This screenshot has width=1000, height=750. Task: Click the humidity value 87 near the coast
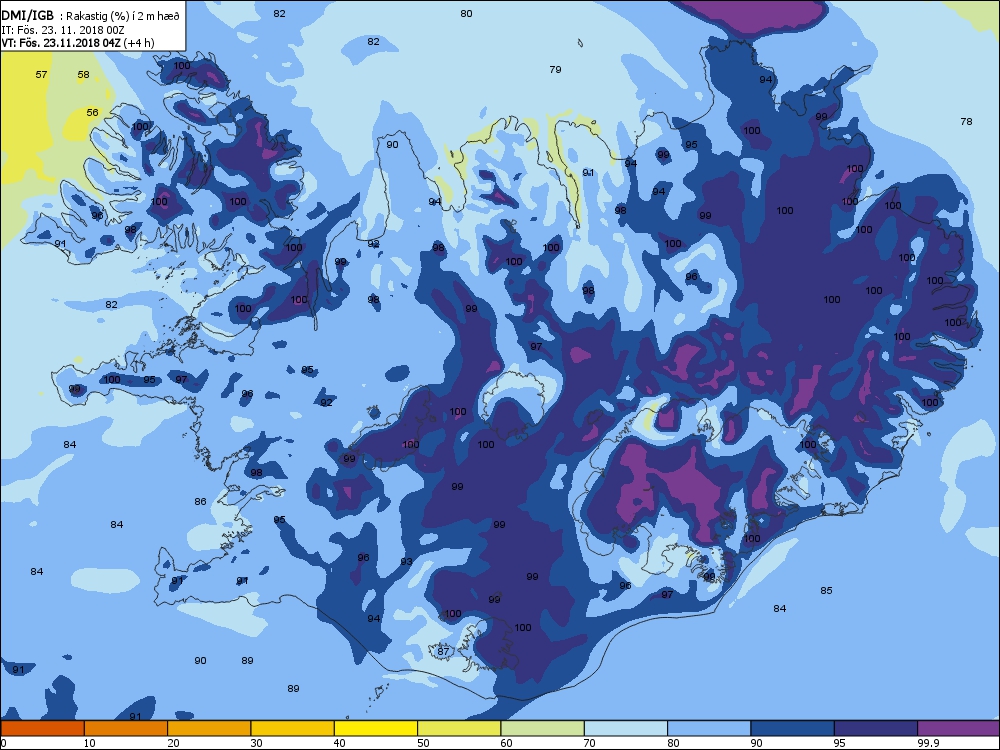pos(443,651)
